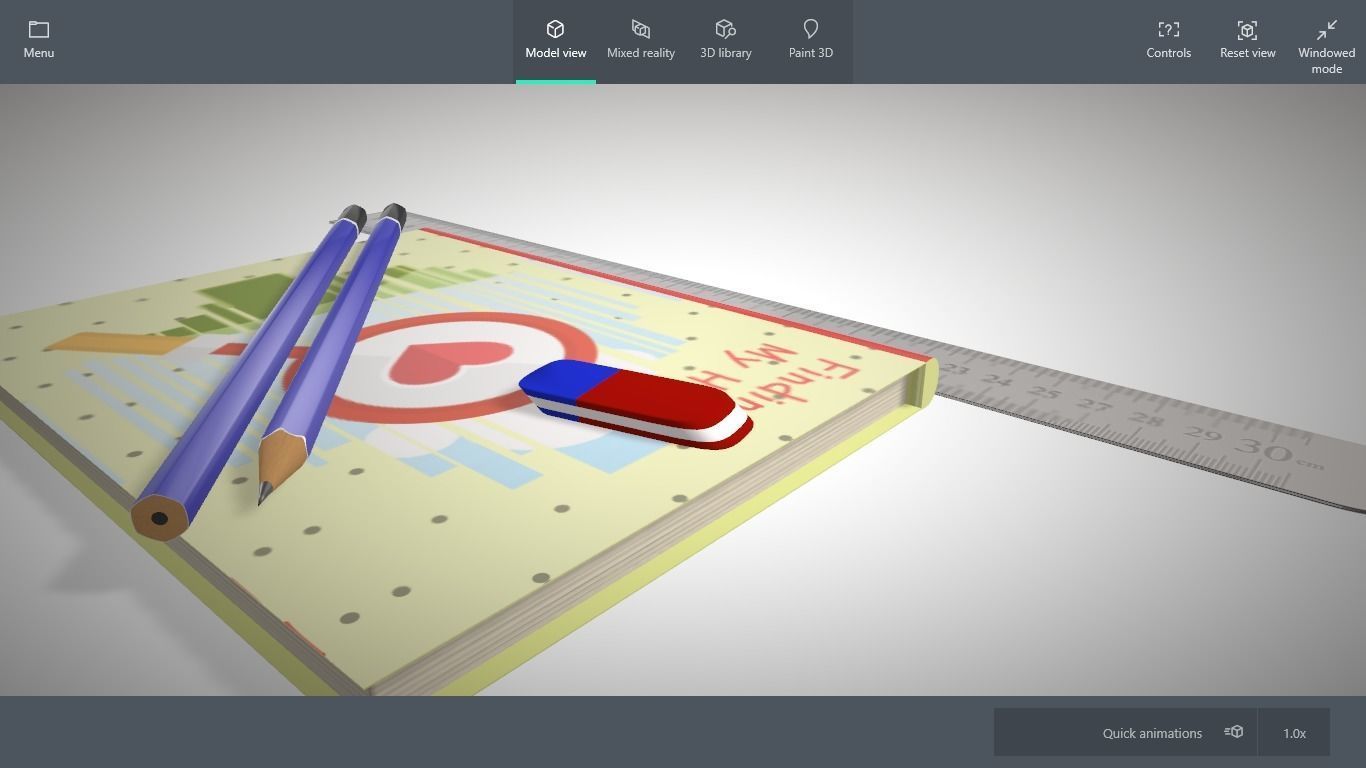The width and height of the screenshot is (1366, 768).
Task: Open the Mixed reality icon
Action: point(640,28)
